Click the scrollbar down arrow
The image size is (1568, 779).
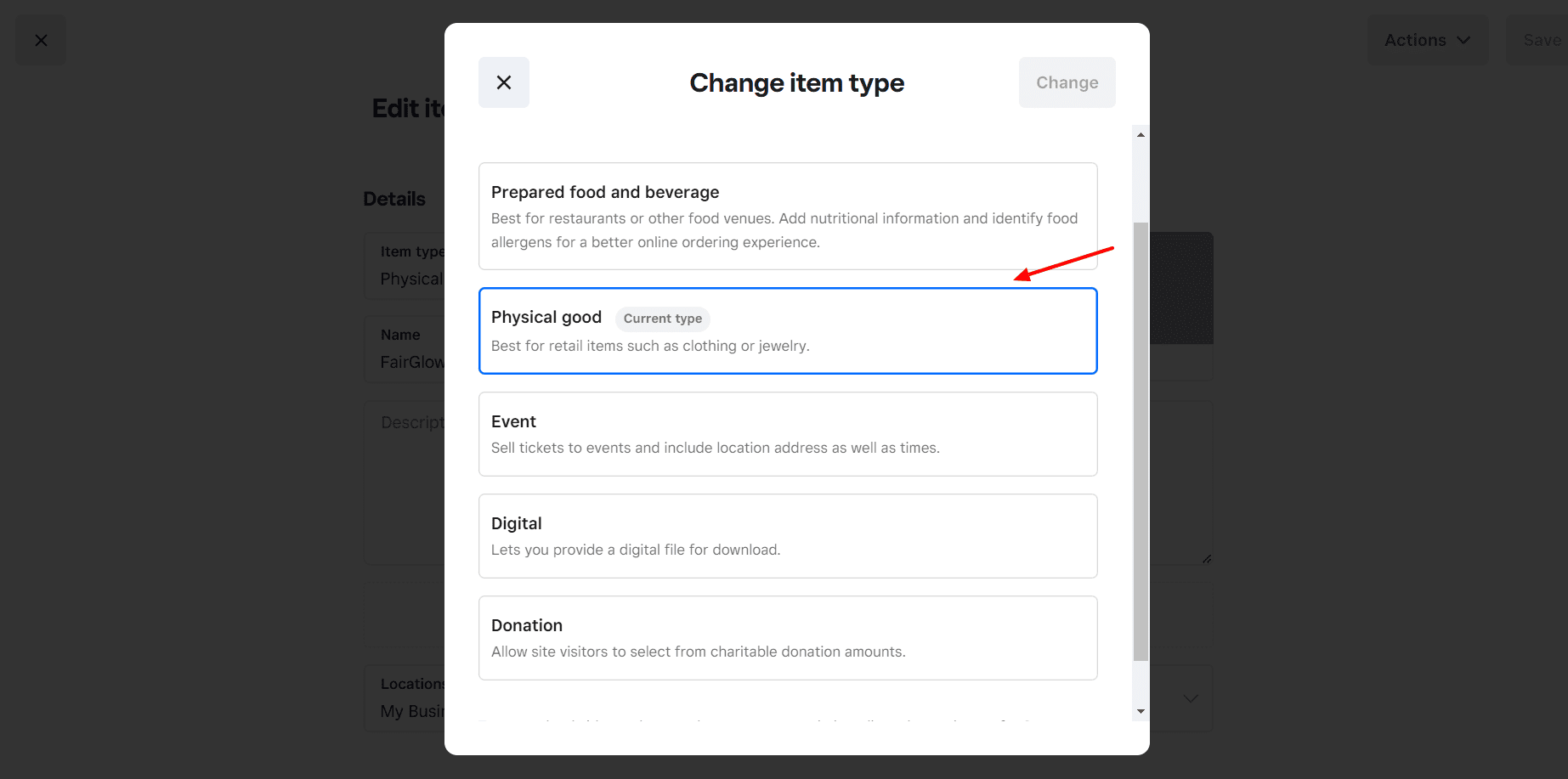[x=1141, y=711]
